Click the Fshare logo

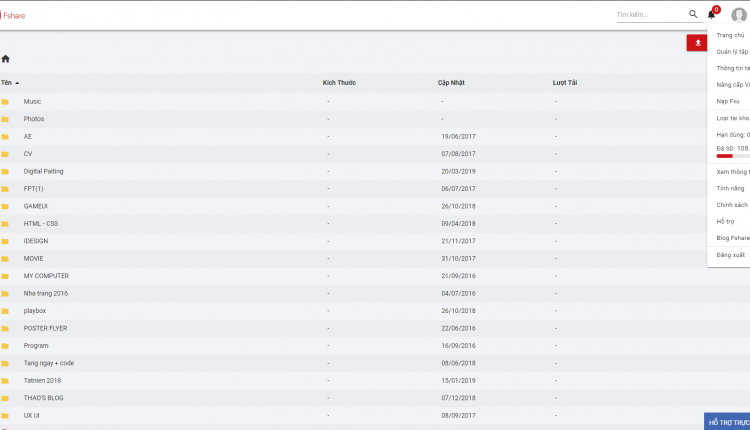click(x=13, y=16)
